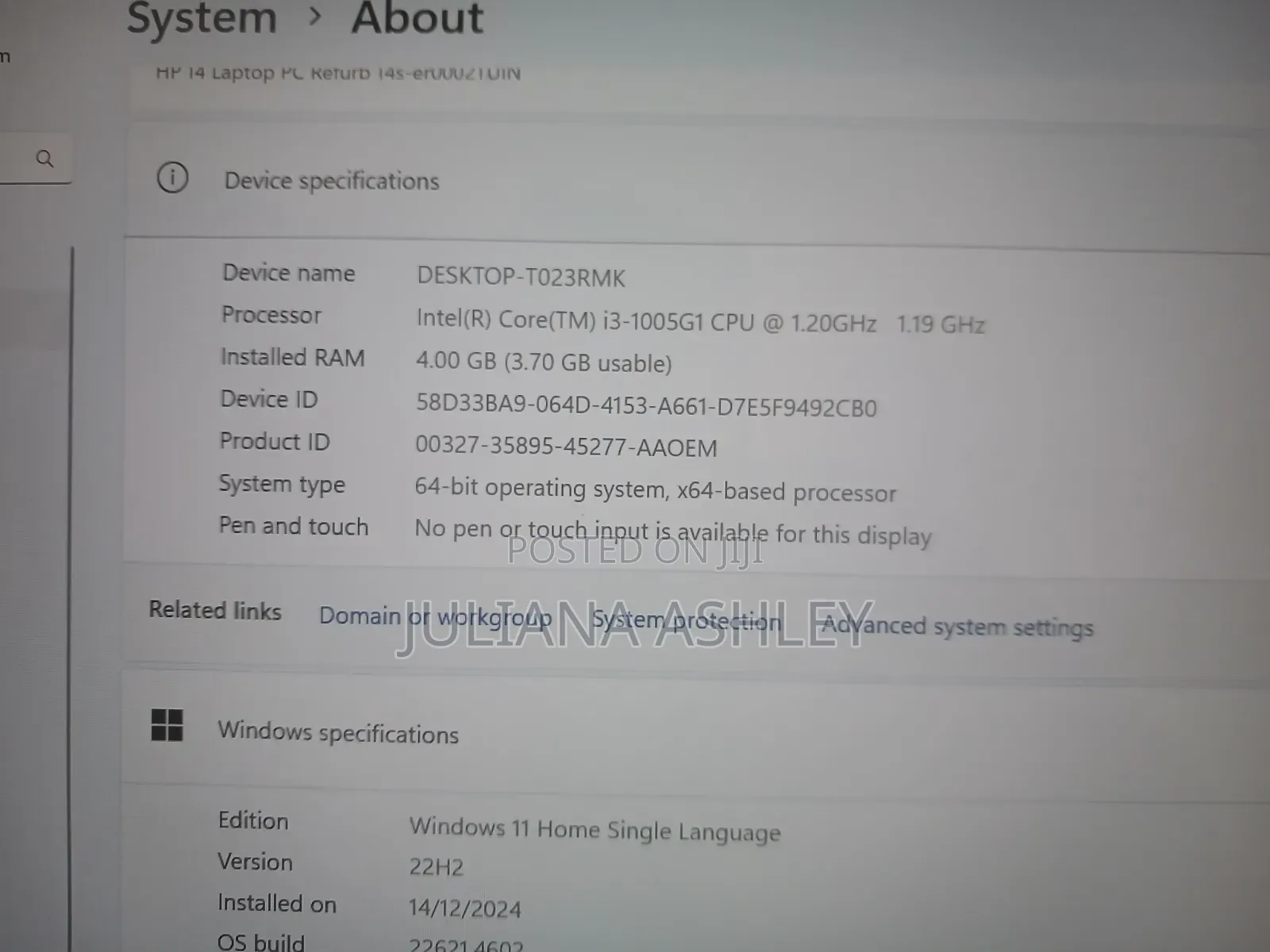
Task: Click the Device specifications info icon
Action: coord(172,177)
